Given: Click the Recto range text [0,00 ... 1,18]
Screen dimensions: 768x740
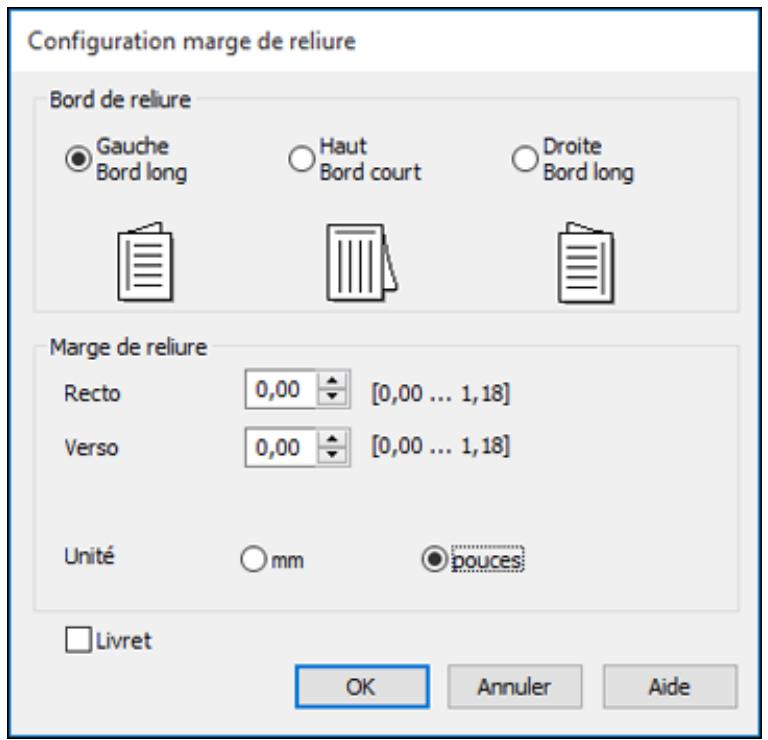Looking at the screenshot, I should [441, 393].
